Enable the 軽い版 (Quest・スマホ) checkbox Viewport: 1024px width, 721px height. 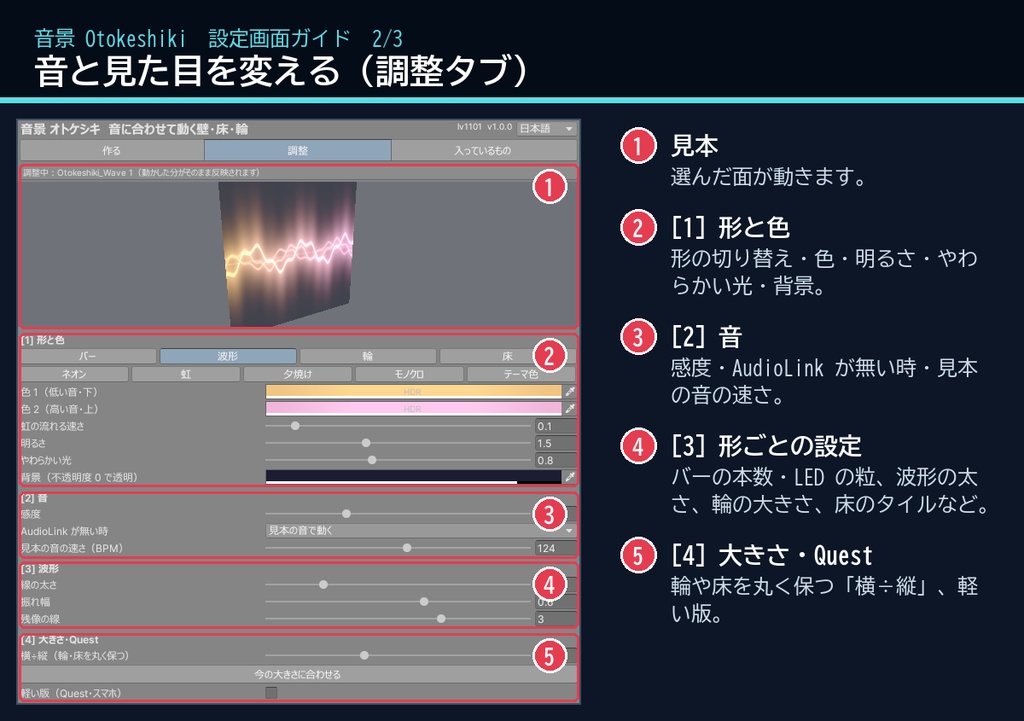[271, 692]
